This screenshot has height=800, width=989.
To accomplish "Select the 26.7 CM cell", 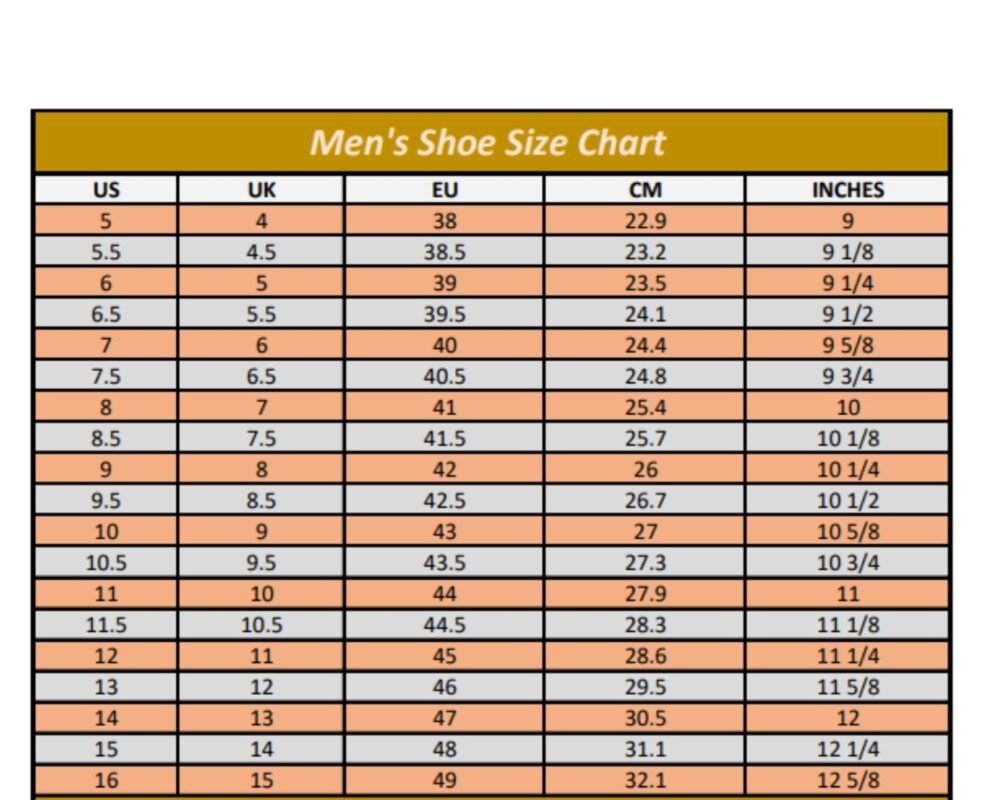I will (645, 500).
